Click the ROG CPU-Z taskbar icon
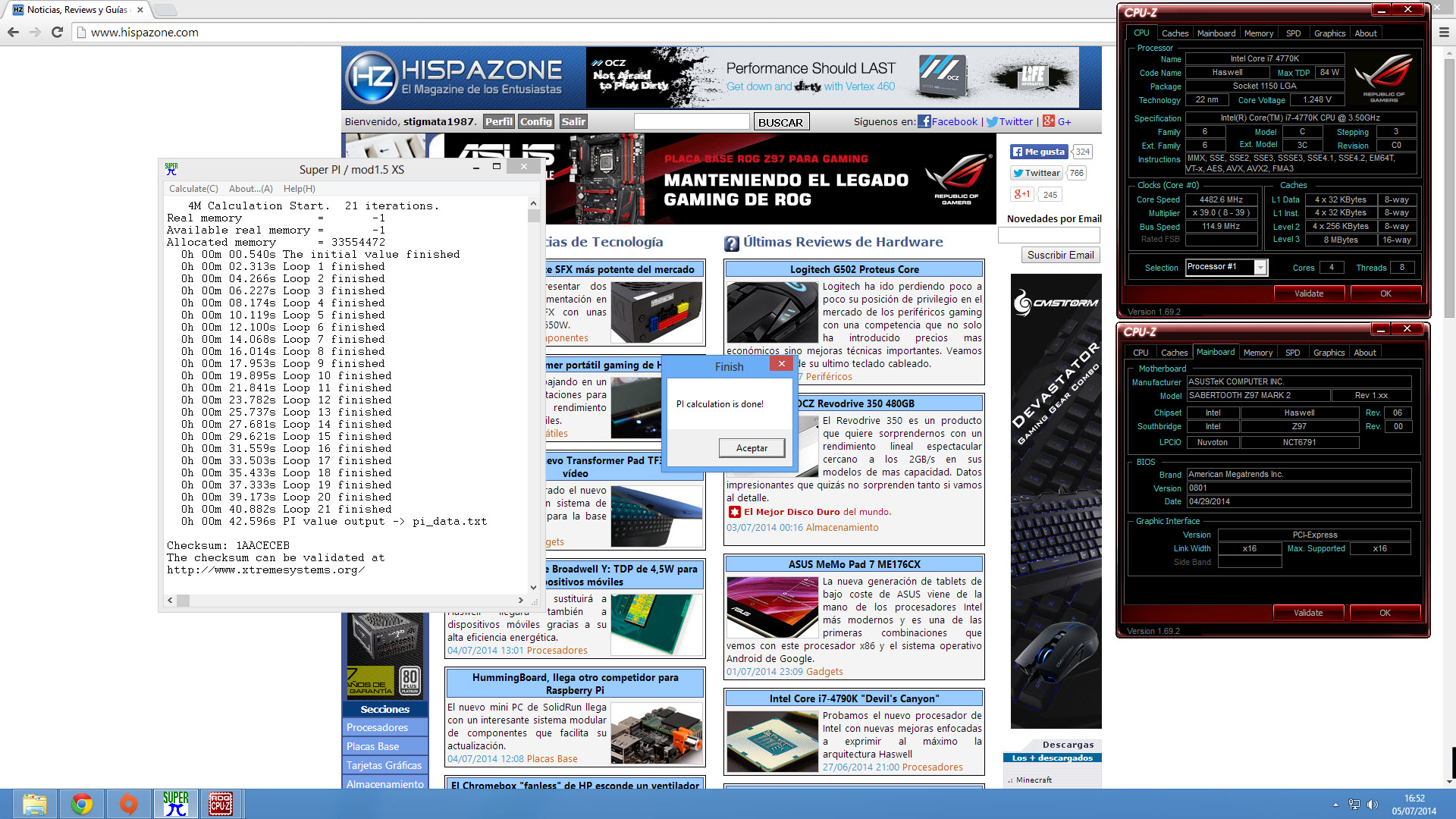 coord(221,804)
